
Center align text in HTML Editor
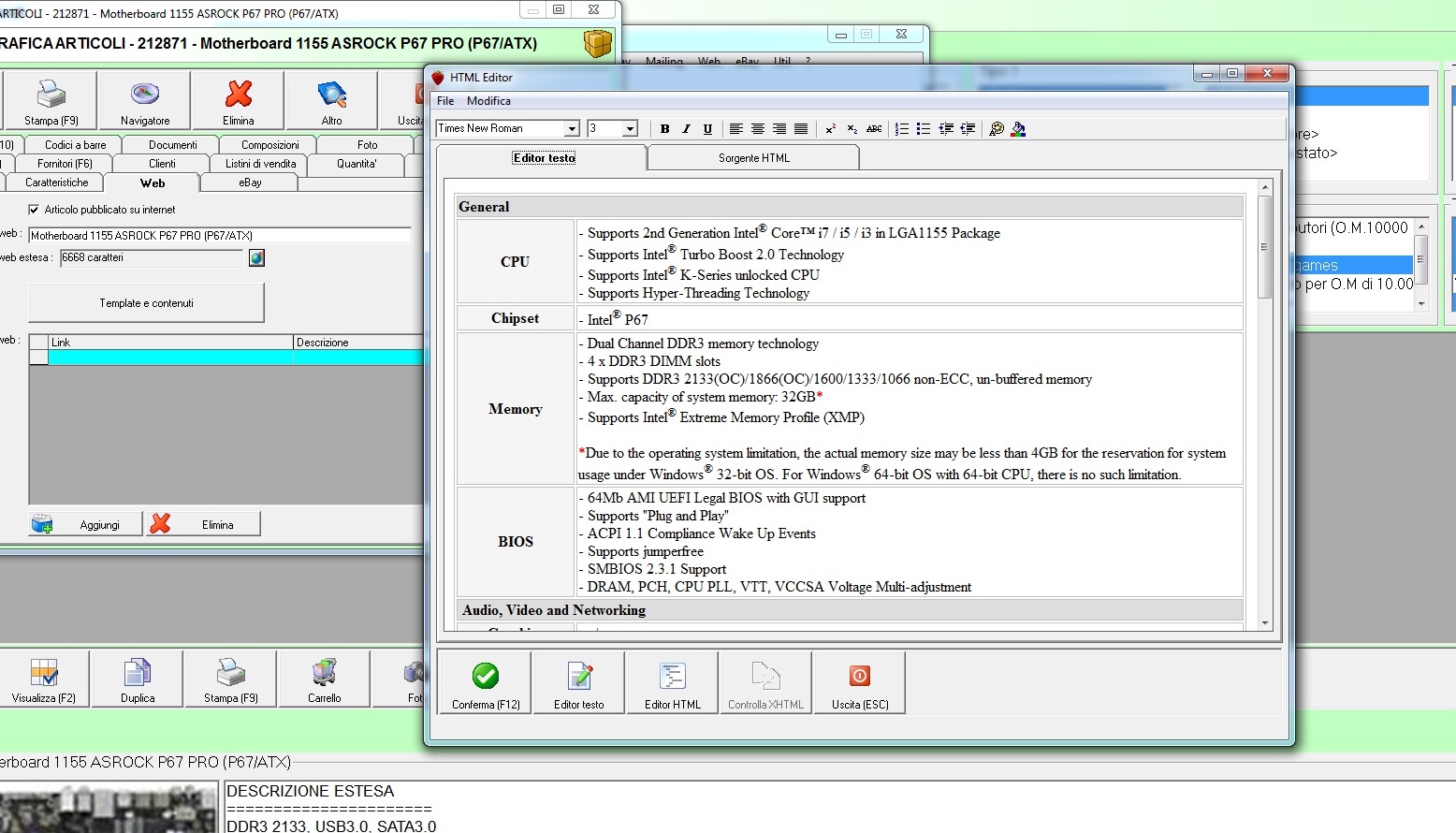[x=758, y=129]
